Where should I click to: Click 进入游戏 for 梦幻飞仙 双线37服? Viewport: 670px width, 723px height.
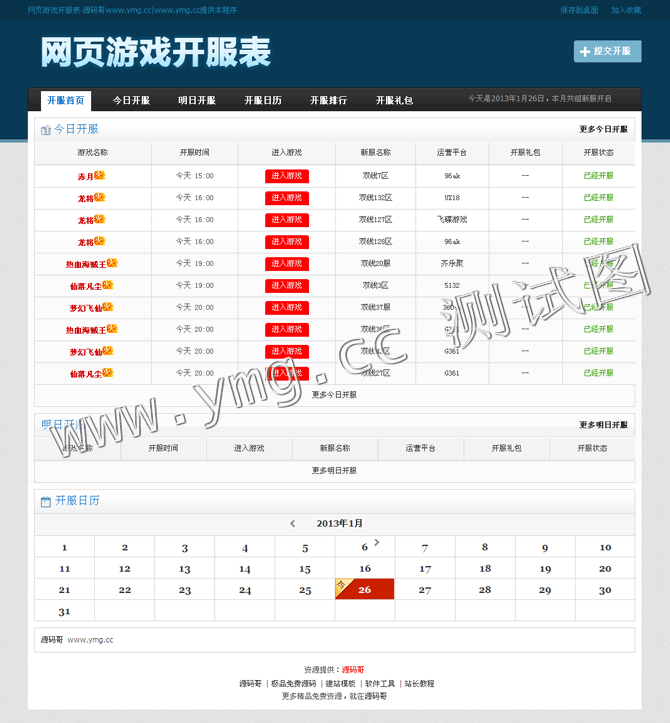[x=287, y=308]
